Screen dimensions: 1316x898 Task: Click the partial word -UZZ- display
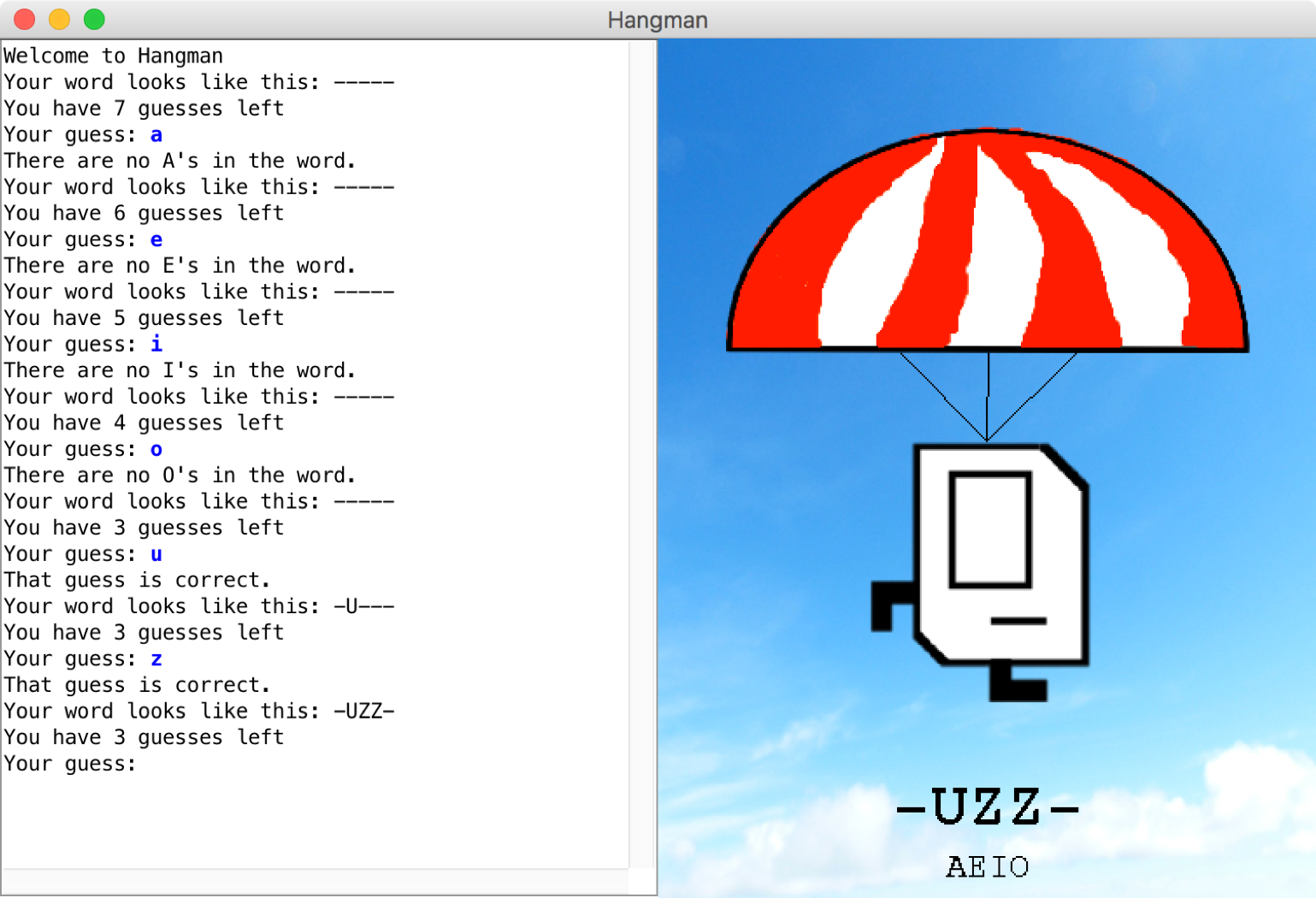(988, 806)
